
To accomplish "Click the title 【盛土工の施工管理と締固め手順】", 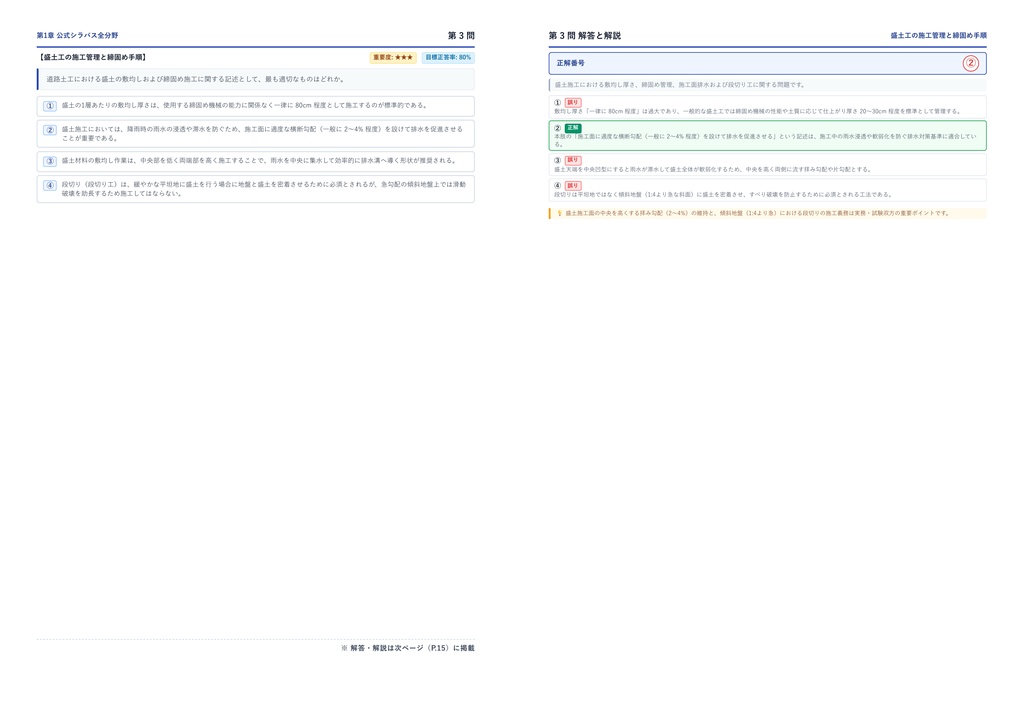I will (x=92, y=57).
